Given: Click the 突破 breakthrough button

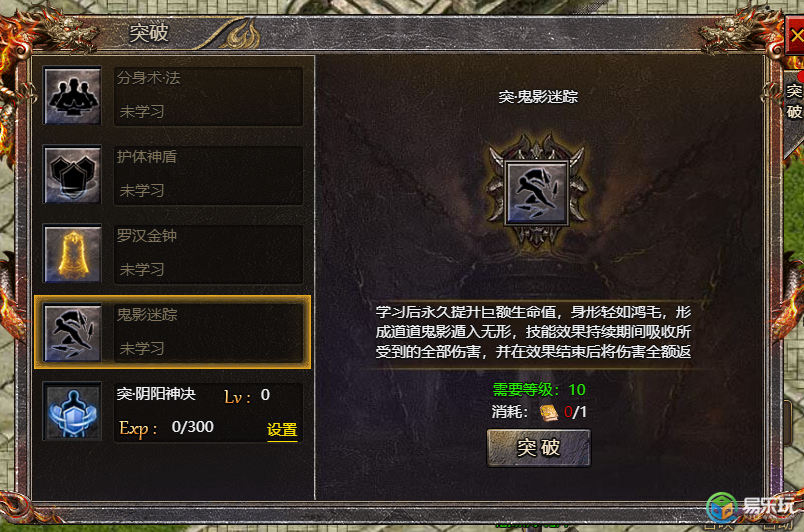Looking at the screenshot, I should pyautogui.click(x=538, y=448).
